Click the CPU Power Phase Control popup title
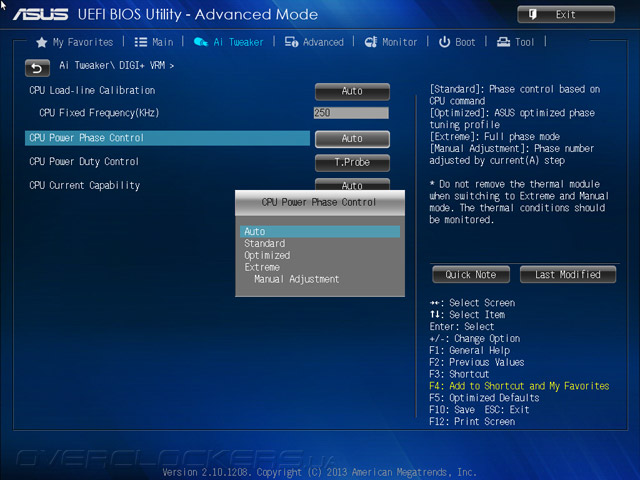Screen dimensions: 640x480 pos(319,202)
